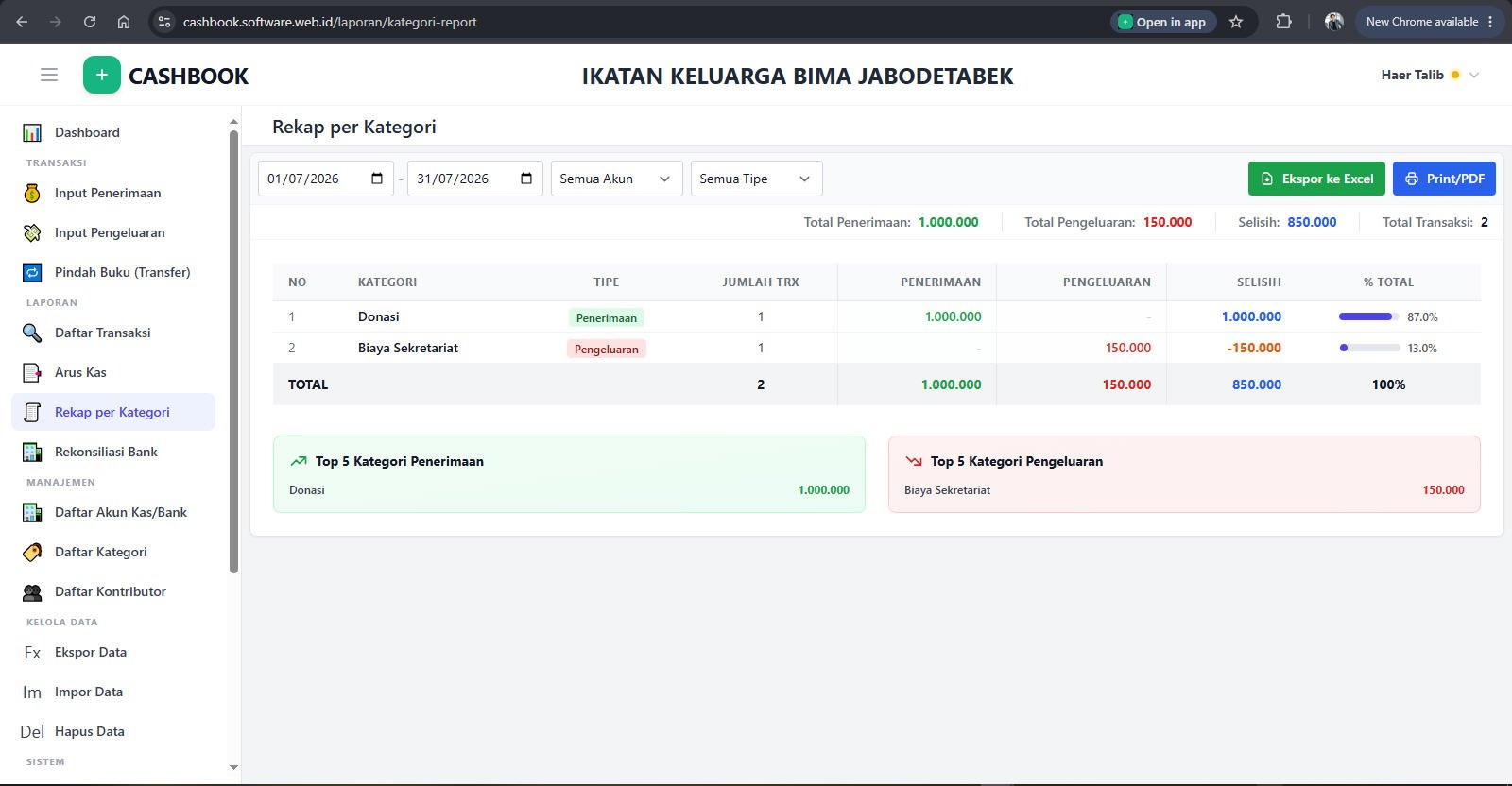Click the hamburger menu icon
Screen dimensions: 1512x786
coord(49,75)
